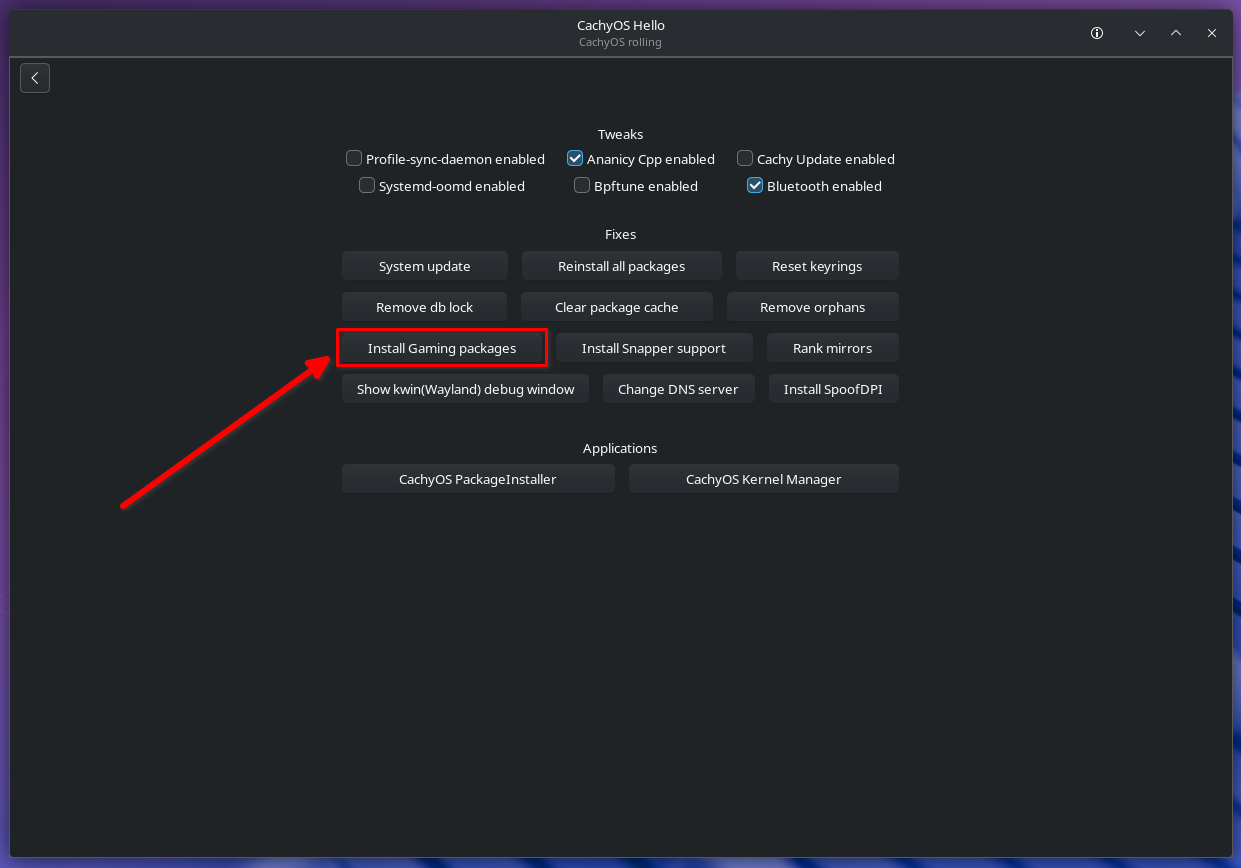Enable the Cachy Update tweak
The image size is (1241, 868).
point(745,158)
